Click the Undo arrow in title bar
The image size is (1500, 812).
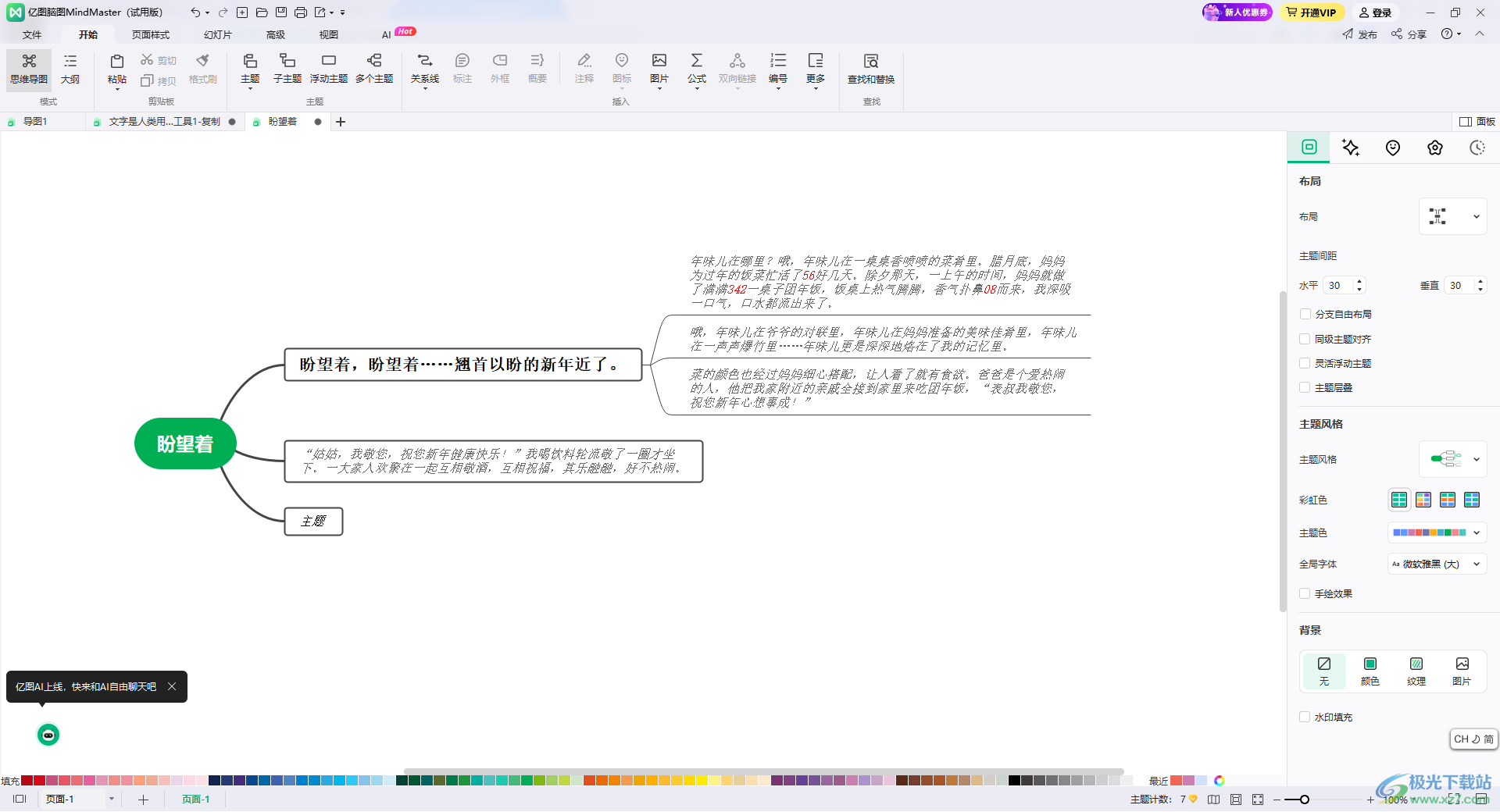click(195, 12)
